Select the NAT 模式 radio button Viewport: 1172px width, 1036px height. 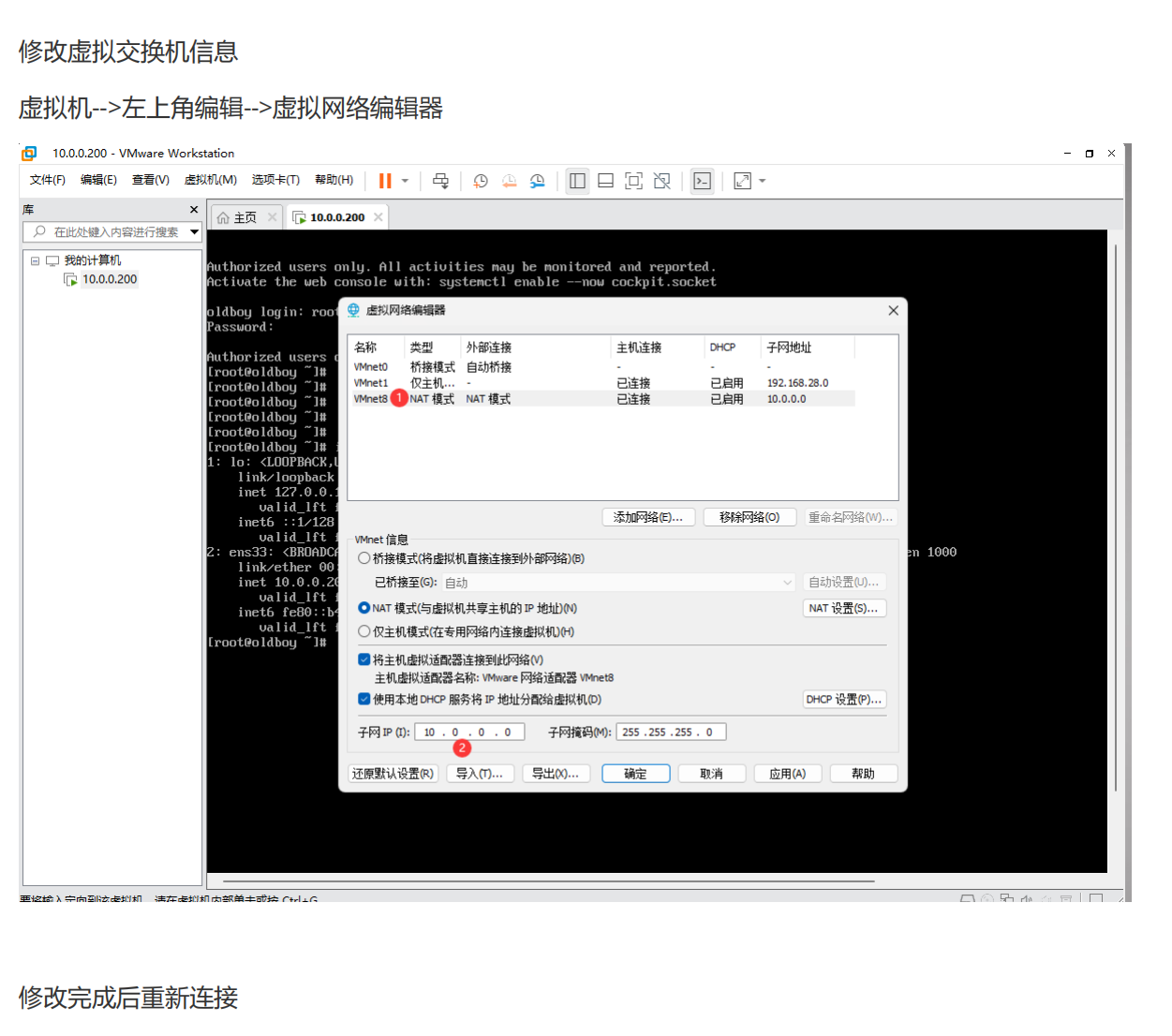tap(363, 608)
